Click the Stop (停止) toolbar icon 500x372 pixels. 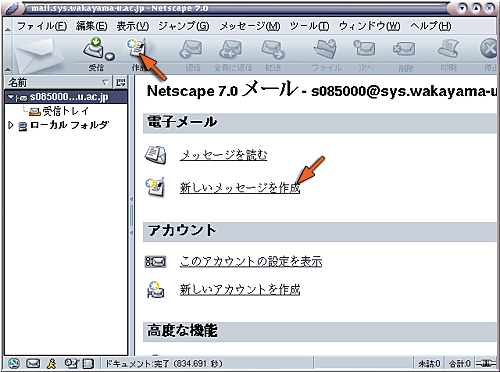(489, 49)
